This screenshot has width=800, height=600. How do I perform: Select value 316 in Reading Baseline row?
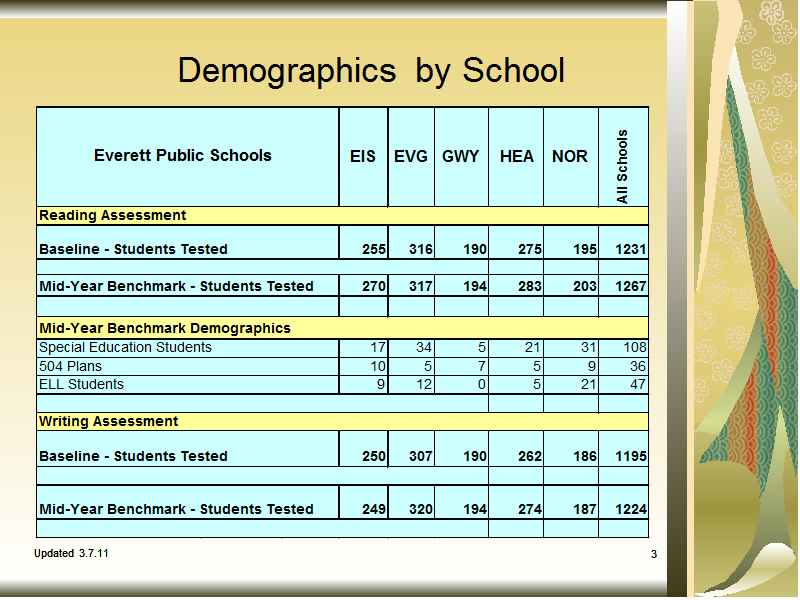tap(421, 249)
